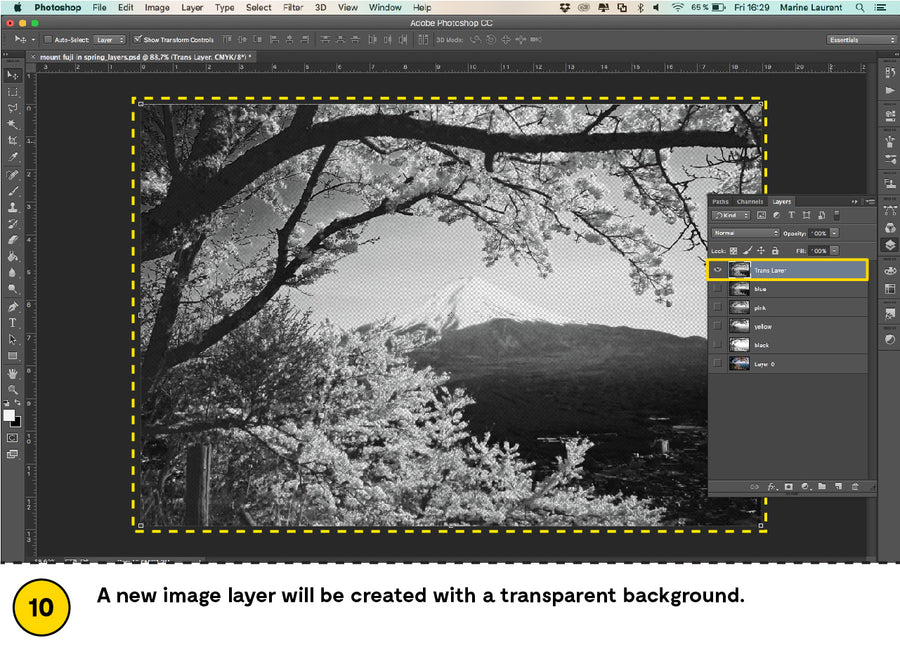Add layer style with the fx icon

click(x=772, y=486)
